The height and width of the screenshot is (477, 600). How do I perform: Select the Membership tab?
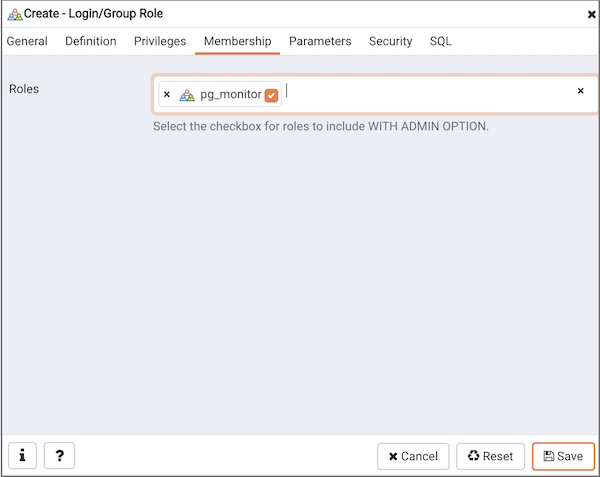click(237, 41)
